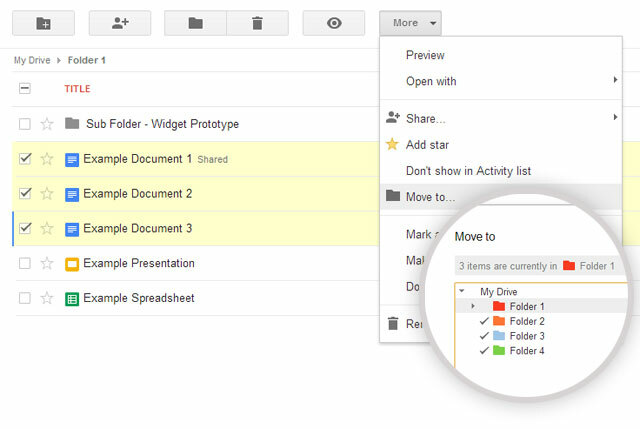
Task: Open Example Presentation title
Action: point(139,263)
